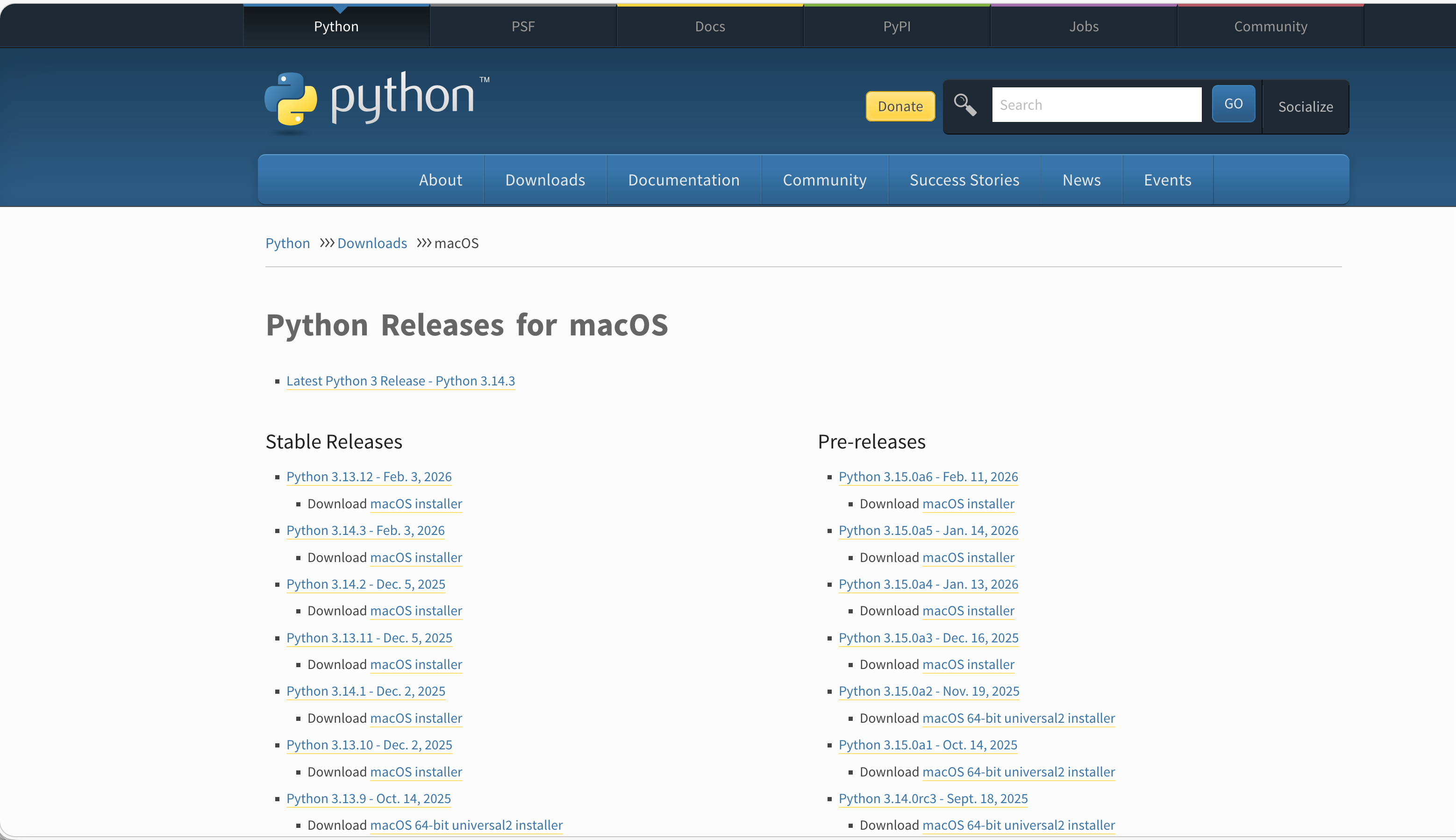
Task: Switch to the Docs top tab
Action: coord(709,27)
